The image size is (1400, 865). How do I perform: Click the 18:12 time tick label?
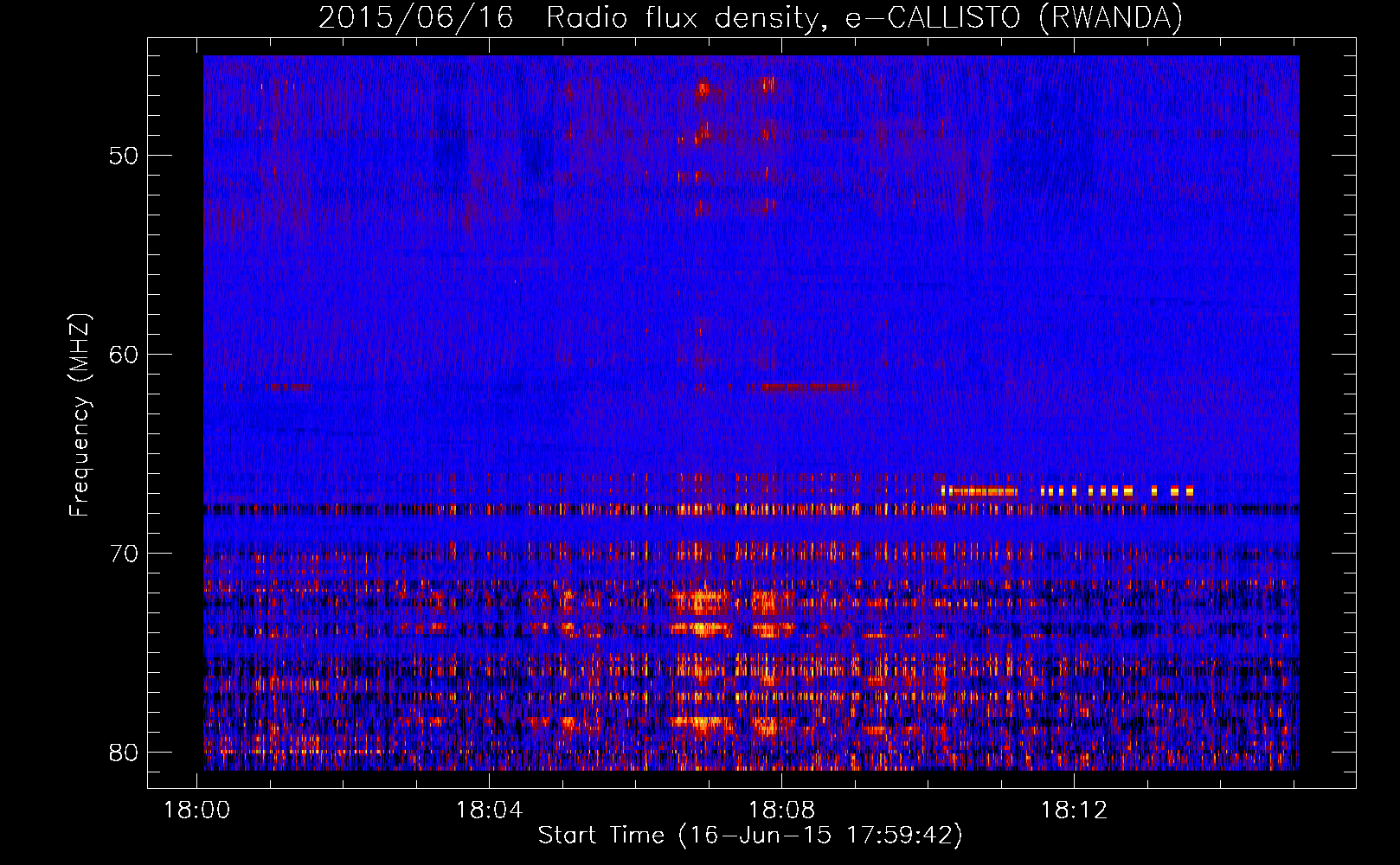click(1075, 811)
